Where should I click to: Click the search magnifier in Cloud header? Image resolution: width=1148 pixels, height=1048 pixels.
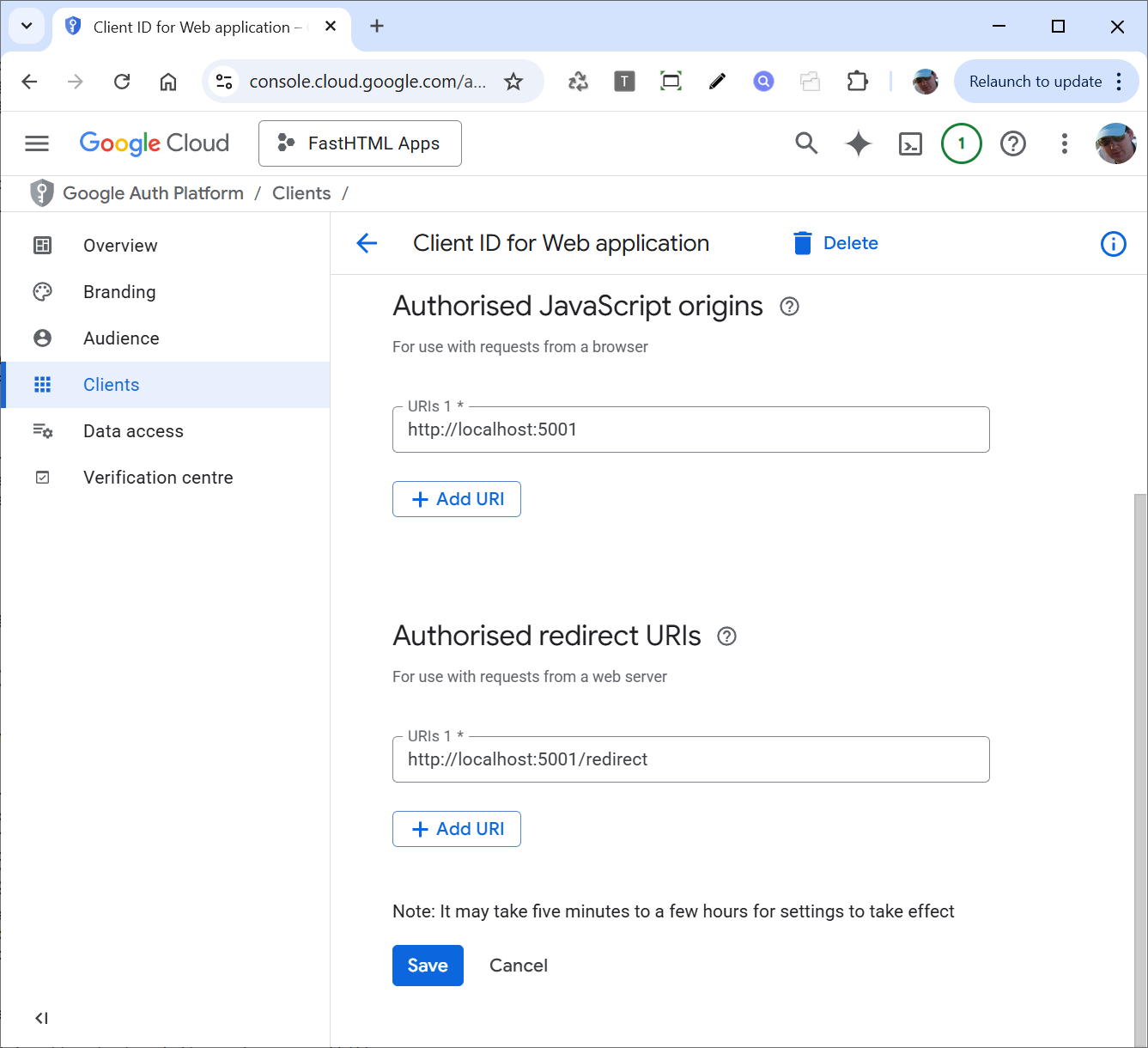[806, 143]
